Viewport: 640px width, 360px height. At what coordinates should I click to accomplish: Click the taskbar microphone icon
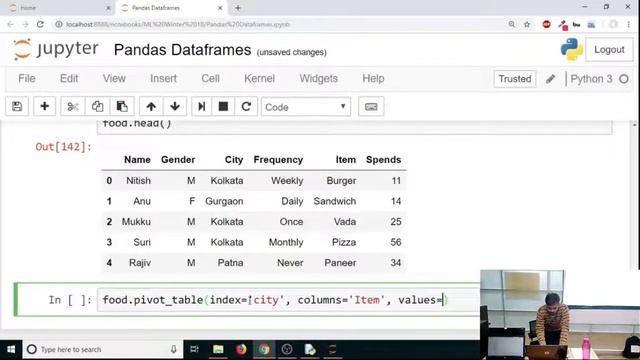(173, 349)
